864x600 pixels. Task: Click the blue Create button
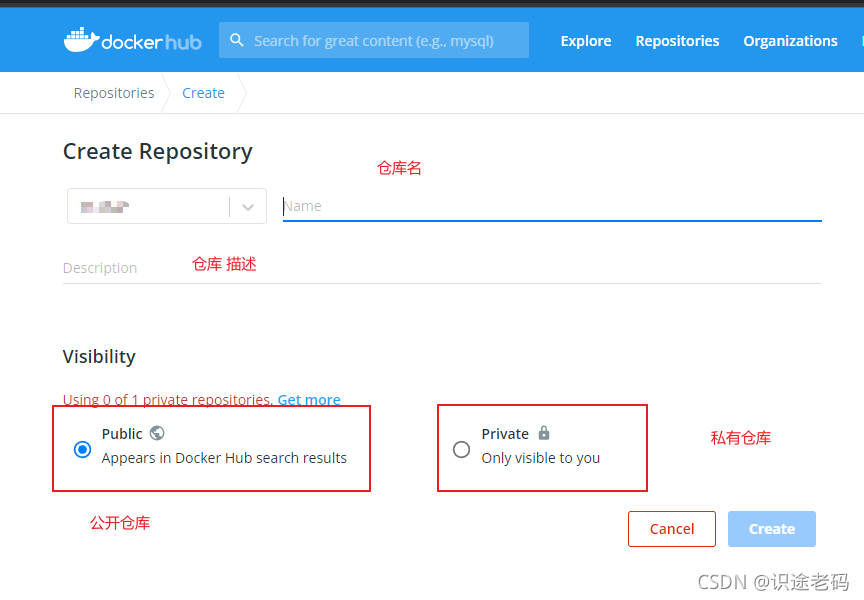[x=771, y=529]
